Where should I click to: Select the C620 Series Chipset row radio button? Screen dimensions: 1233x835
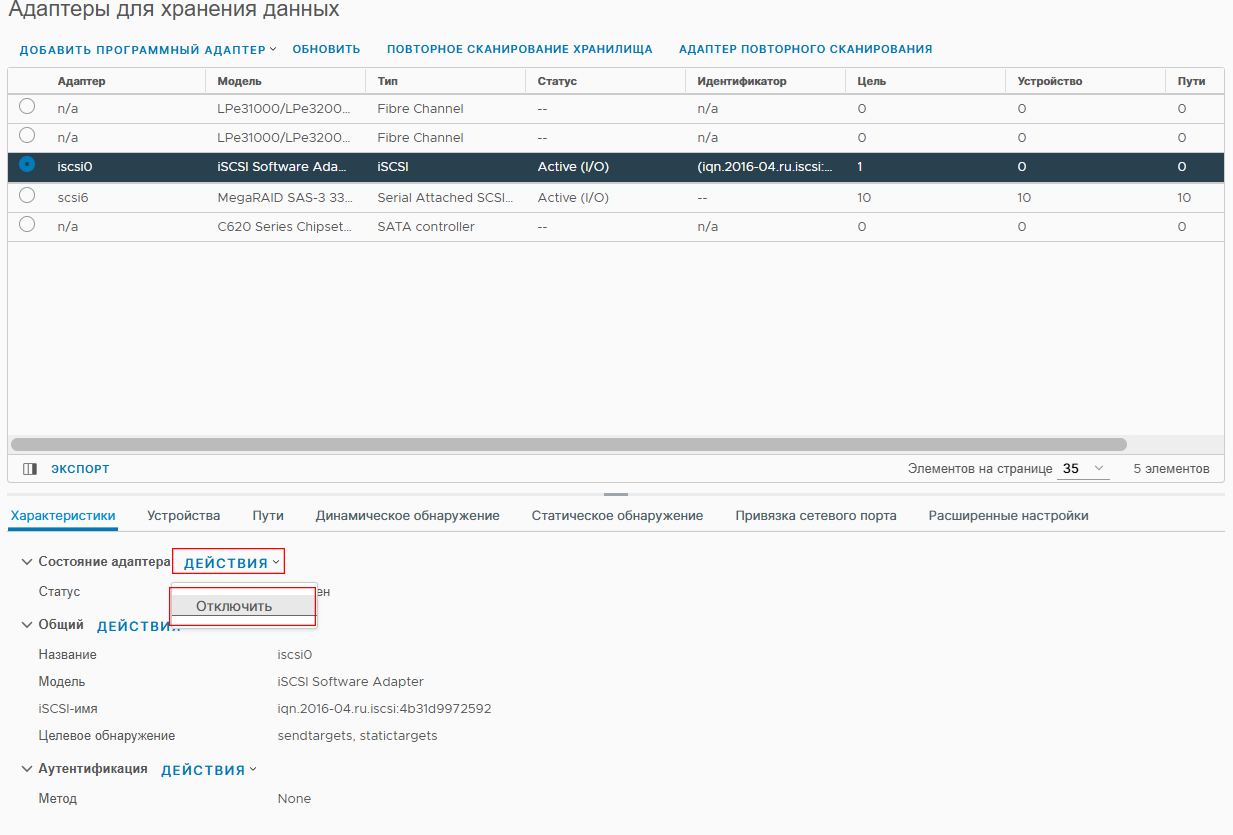(27, 224)
